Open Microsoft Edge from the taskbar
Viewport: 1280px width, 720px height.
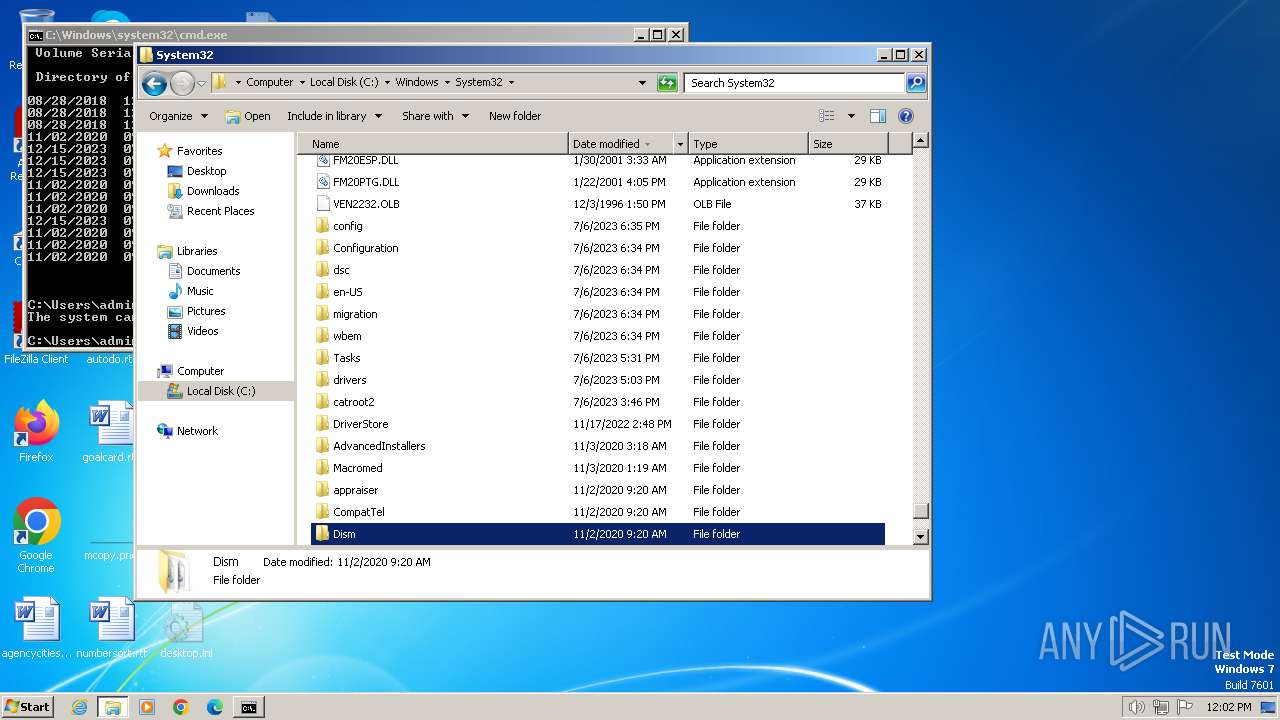(x=215, y=707)
